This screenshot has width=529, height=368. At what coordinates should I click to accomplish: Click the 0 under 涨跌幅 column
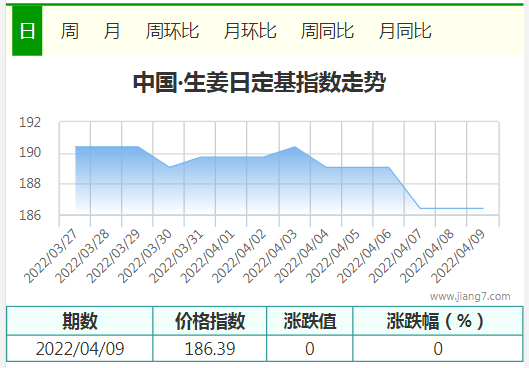point(438,348)
